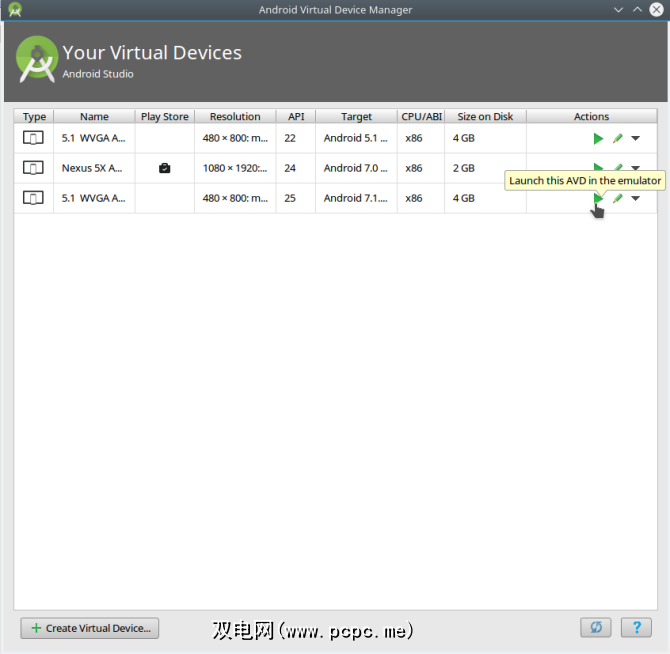Select the 5.1 WVGA name in API 25 row
Screen dimensions: 670x654
(94, 198)
